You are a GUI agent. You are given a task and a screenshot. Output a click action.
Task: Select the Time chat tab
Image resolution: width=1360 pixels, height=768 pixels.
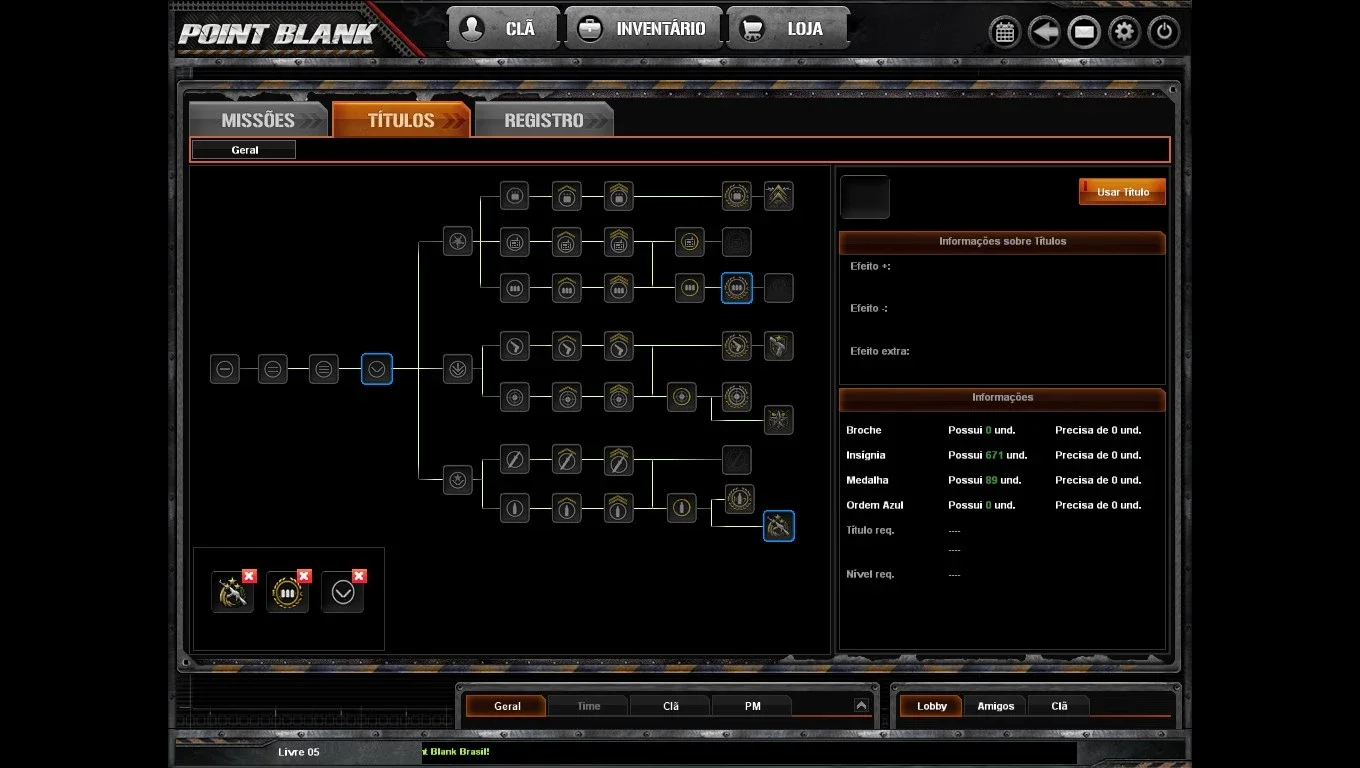(x=589, y=706)
